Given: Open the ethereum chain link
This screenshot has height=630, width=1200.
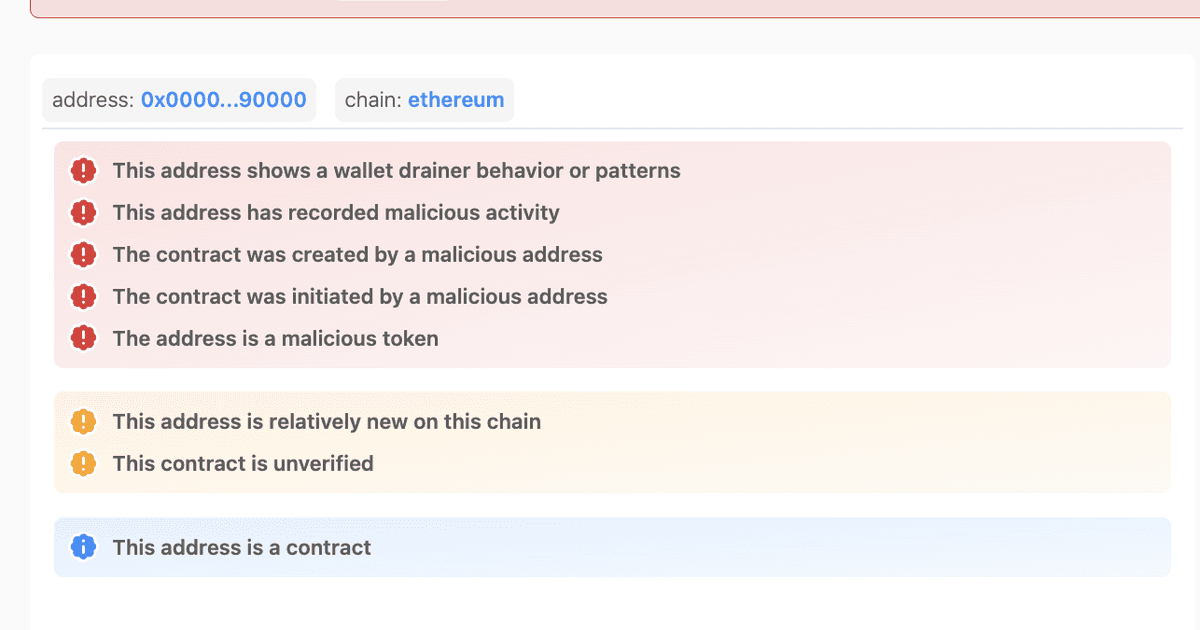Looking at the screenshot, I should click(456, 100).
